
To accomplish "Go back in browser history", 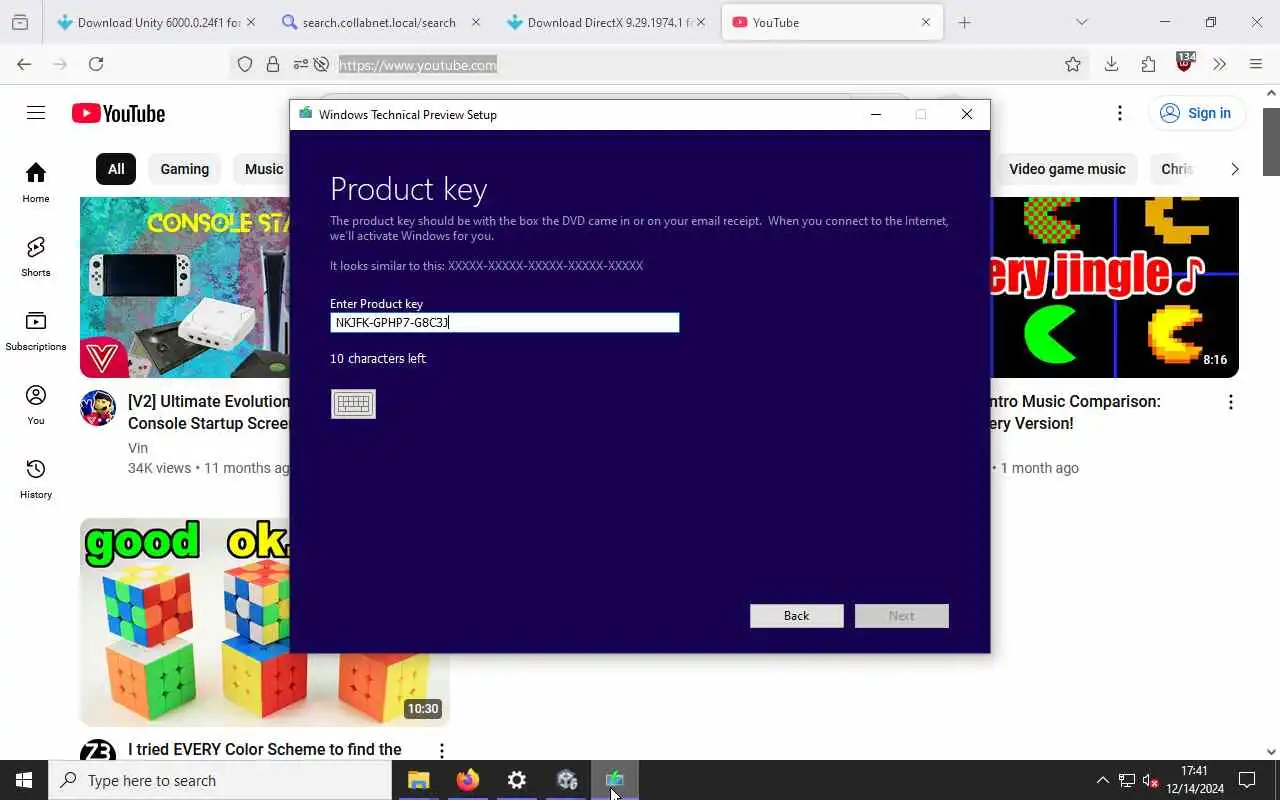I will [x=24, y=64].
